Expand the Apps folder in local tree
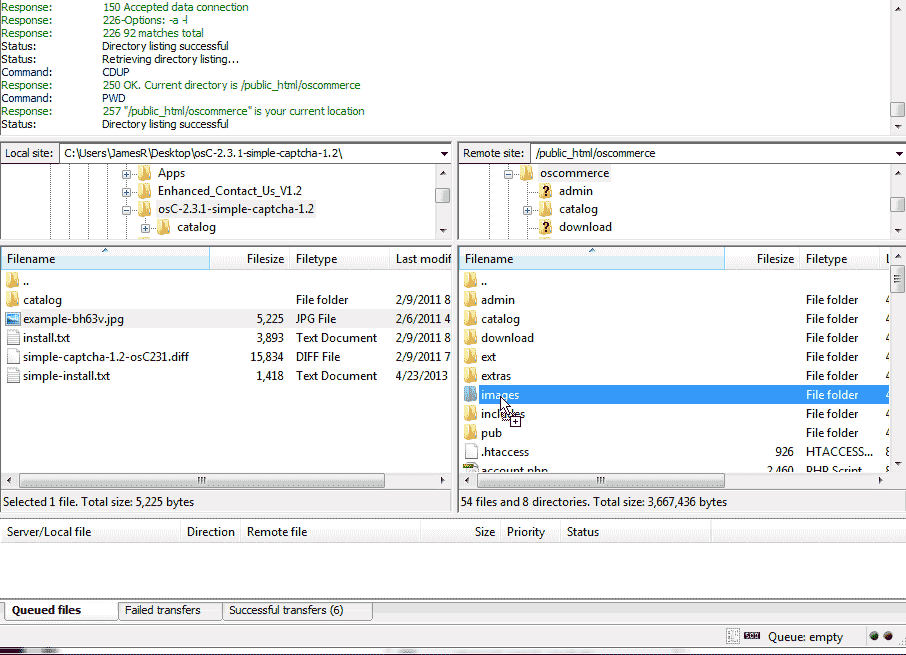 click(x=126, y=174)
